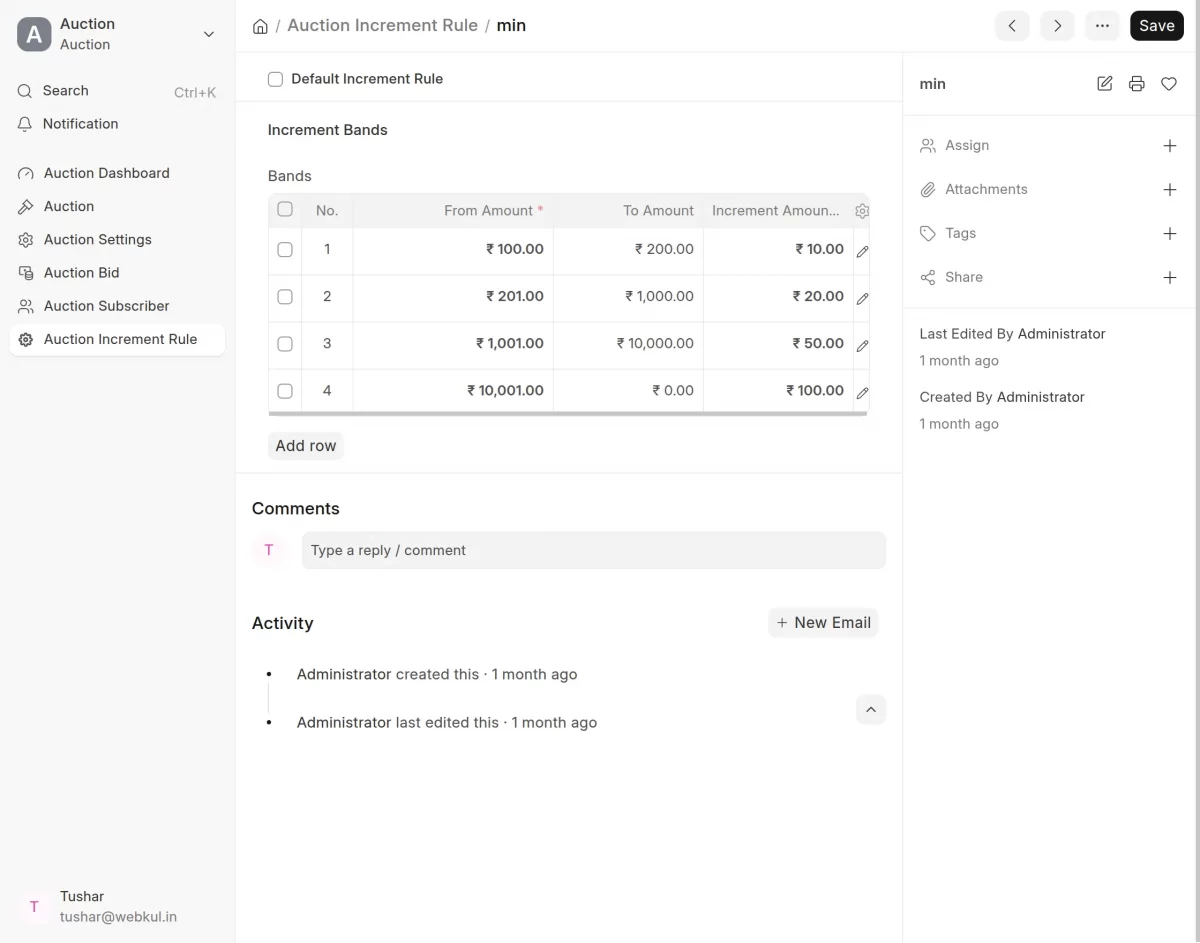Add assignment with Assign plus icon

point(1170,146)
